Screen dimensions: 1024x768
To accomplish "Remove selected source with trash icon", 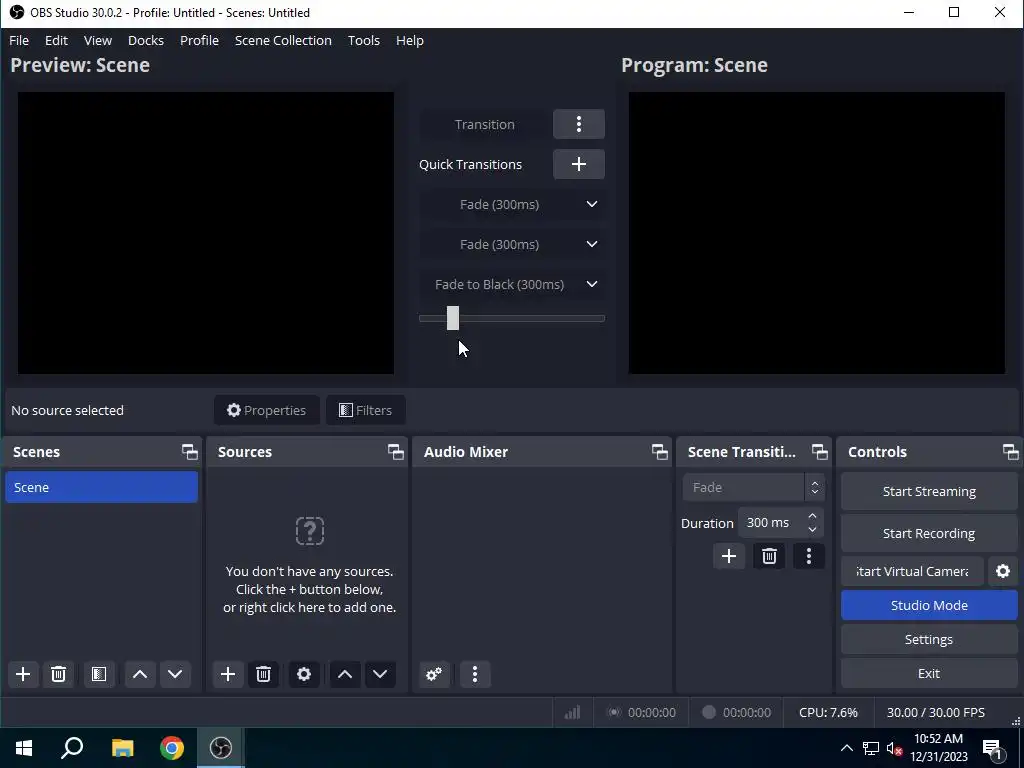I will pos(263,674).
